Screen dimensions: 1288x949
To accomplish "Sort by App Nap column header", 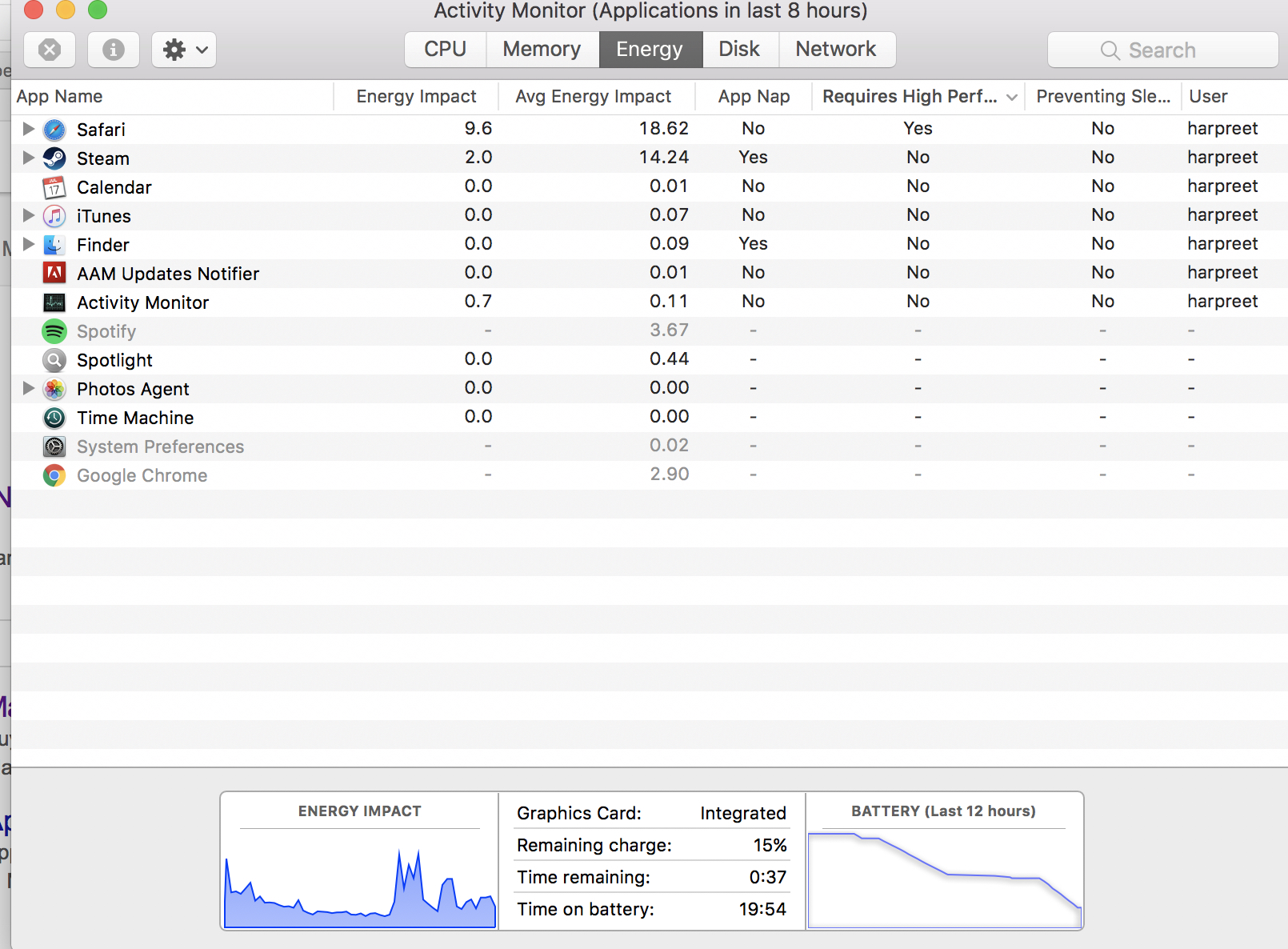I will [x=754, y=97].
